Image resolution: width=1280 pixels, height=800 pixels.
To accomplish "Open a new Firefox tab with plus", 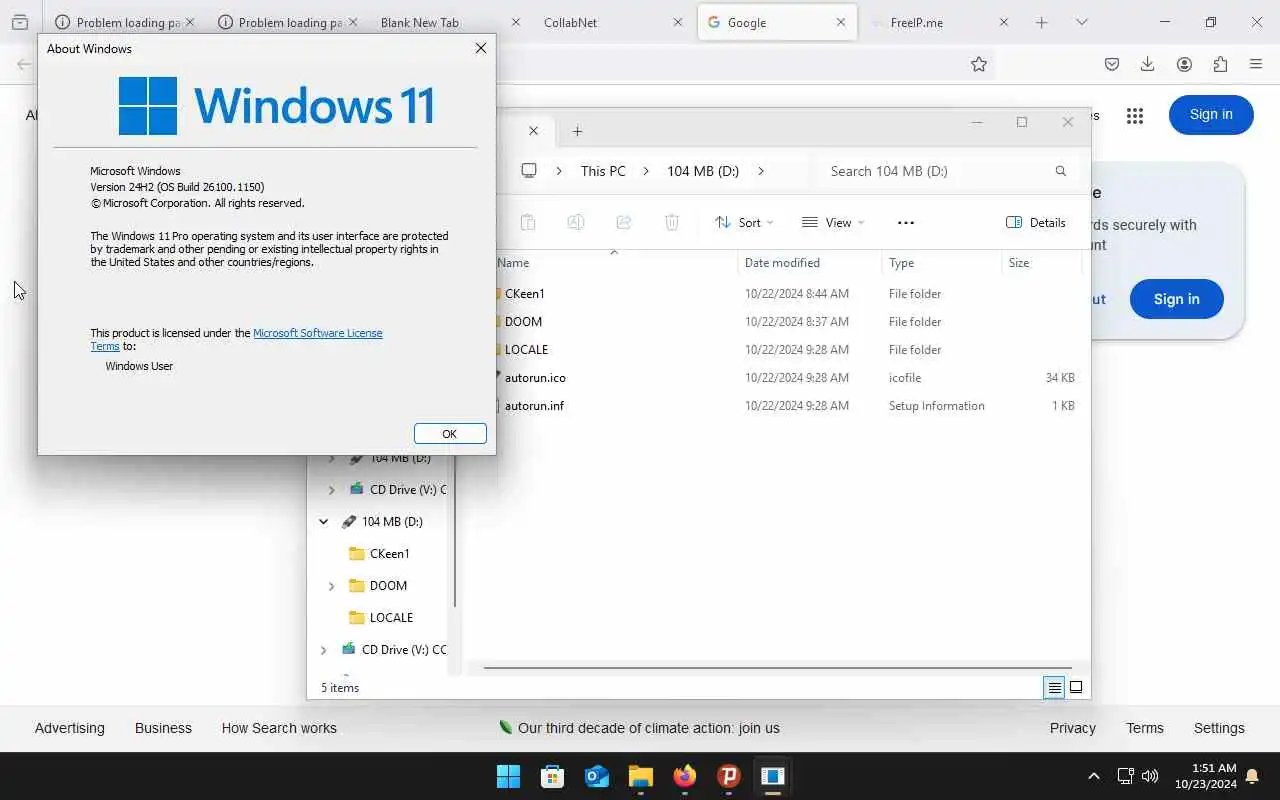I will [1041, 22].
